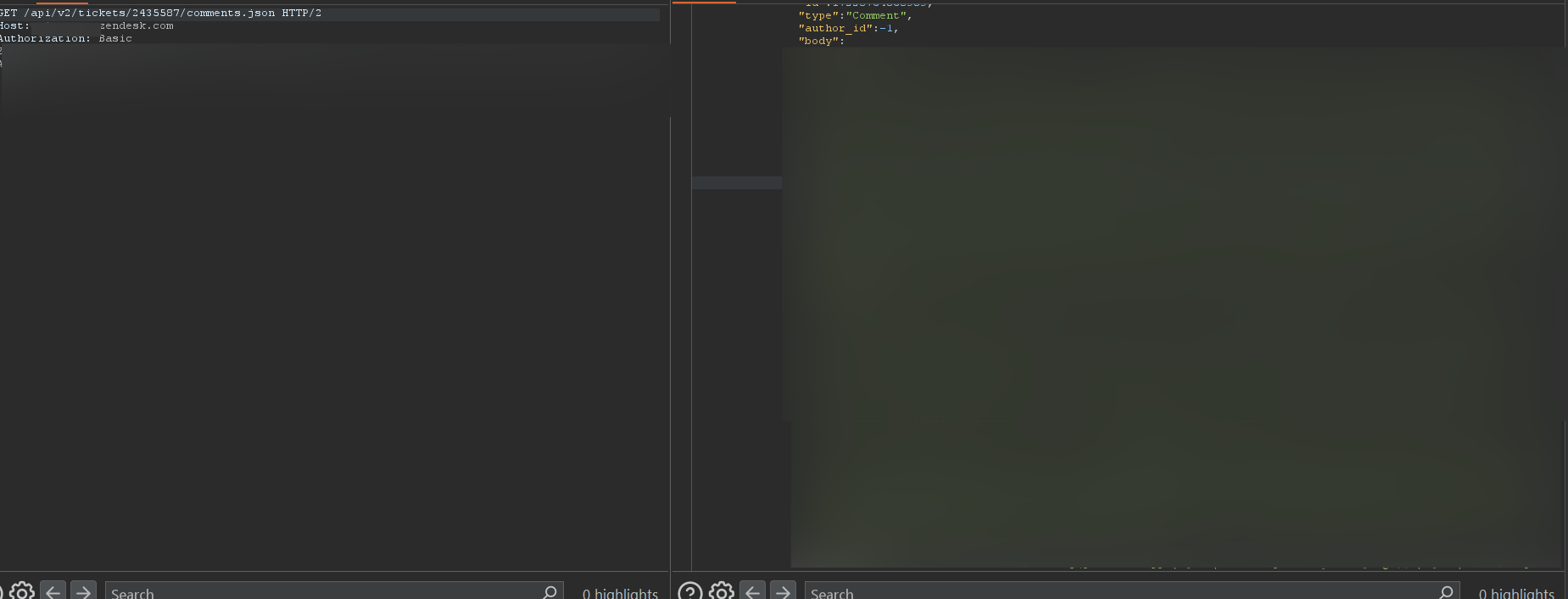Open the response pane search settings gear

coord(722,591)
